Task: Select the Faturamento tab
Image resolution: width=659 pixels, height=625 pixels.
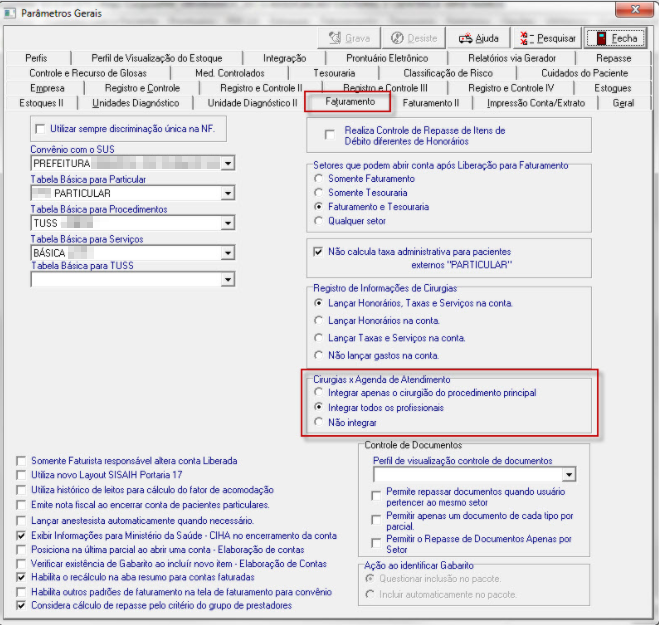Action: [x=350, y=102]
